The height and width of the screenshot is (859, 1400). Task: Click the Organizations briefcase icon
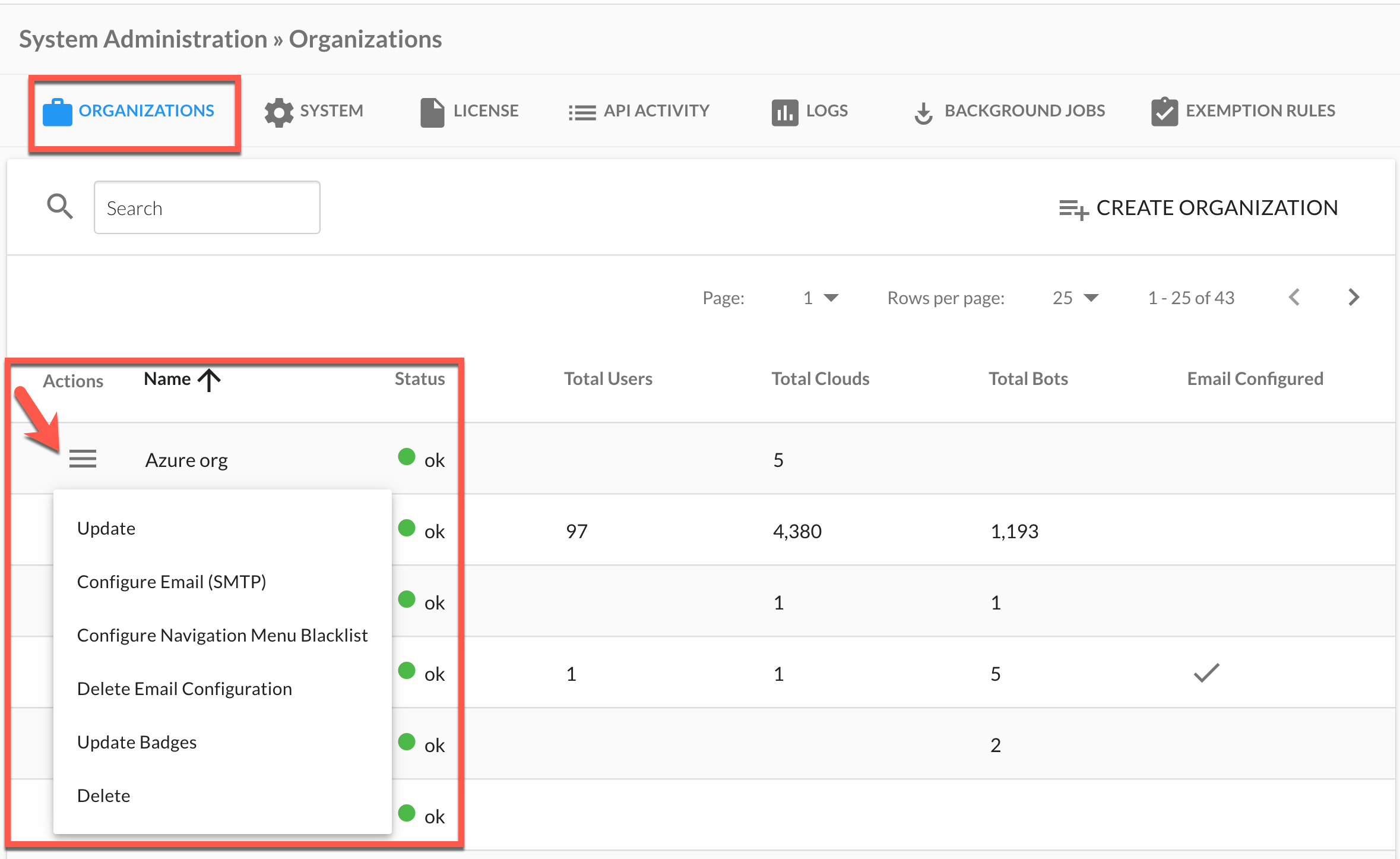point(57,112)
